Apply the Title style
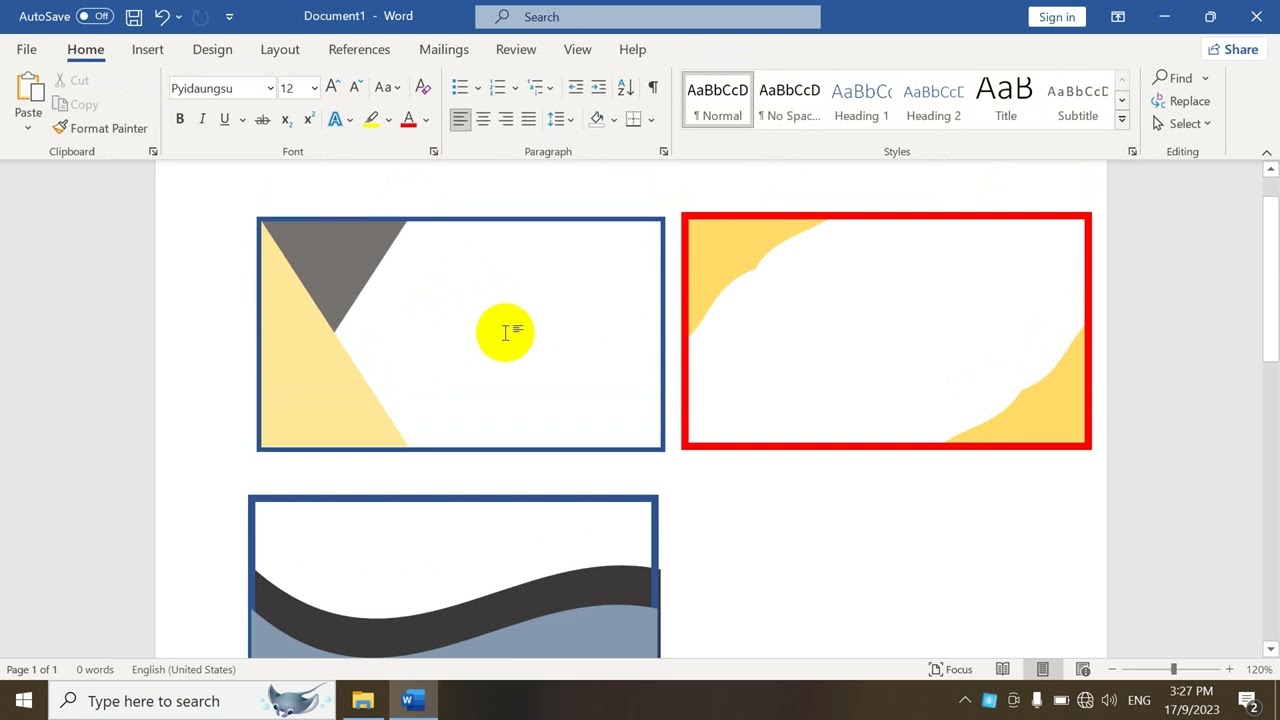 [1005, 100]
